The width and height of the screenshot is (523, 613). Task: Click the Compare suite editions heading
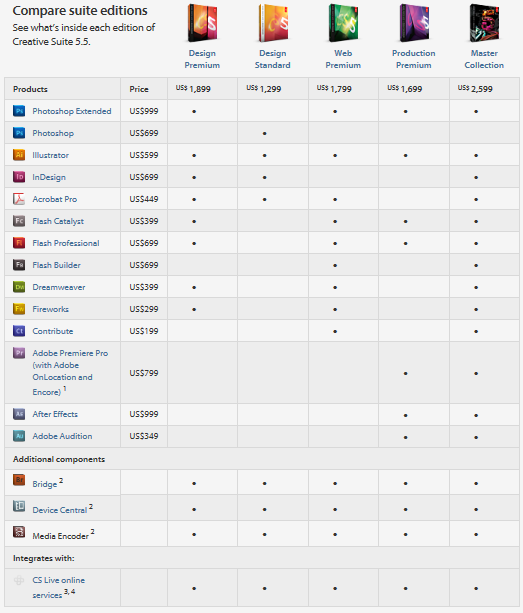[80, 11]
